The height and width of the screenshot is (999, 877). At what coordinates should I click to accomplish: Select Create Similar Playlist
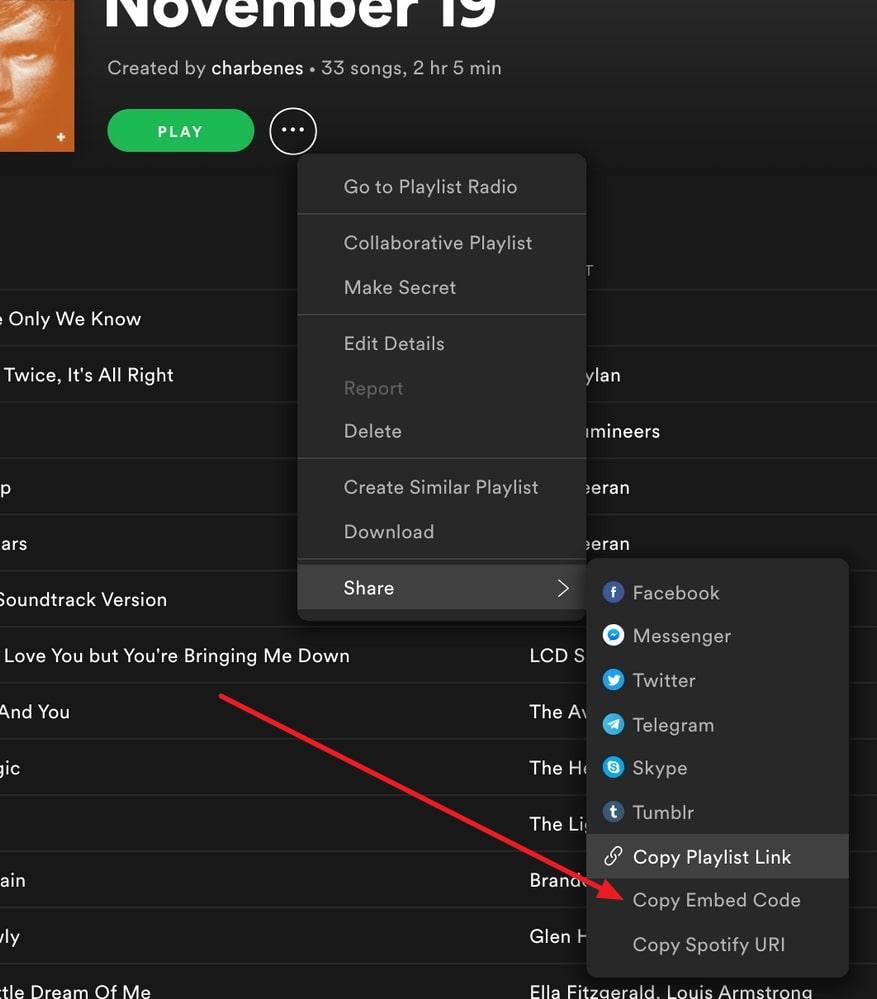(x=441, y=487)
